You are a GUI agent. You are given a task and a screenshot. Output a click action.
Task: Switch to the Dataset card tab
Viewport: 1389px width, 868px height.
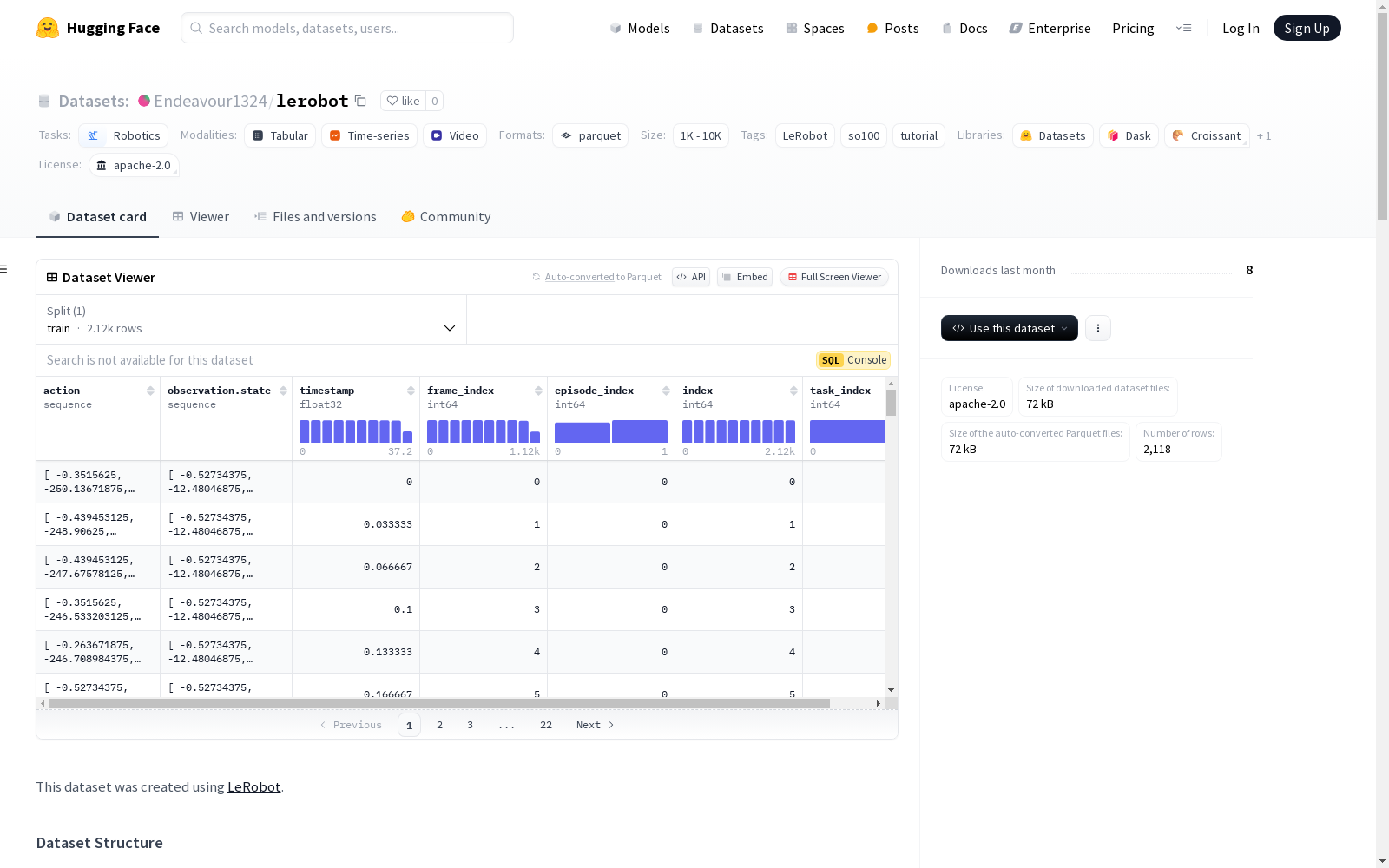click(97, 217)
